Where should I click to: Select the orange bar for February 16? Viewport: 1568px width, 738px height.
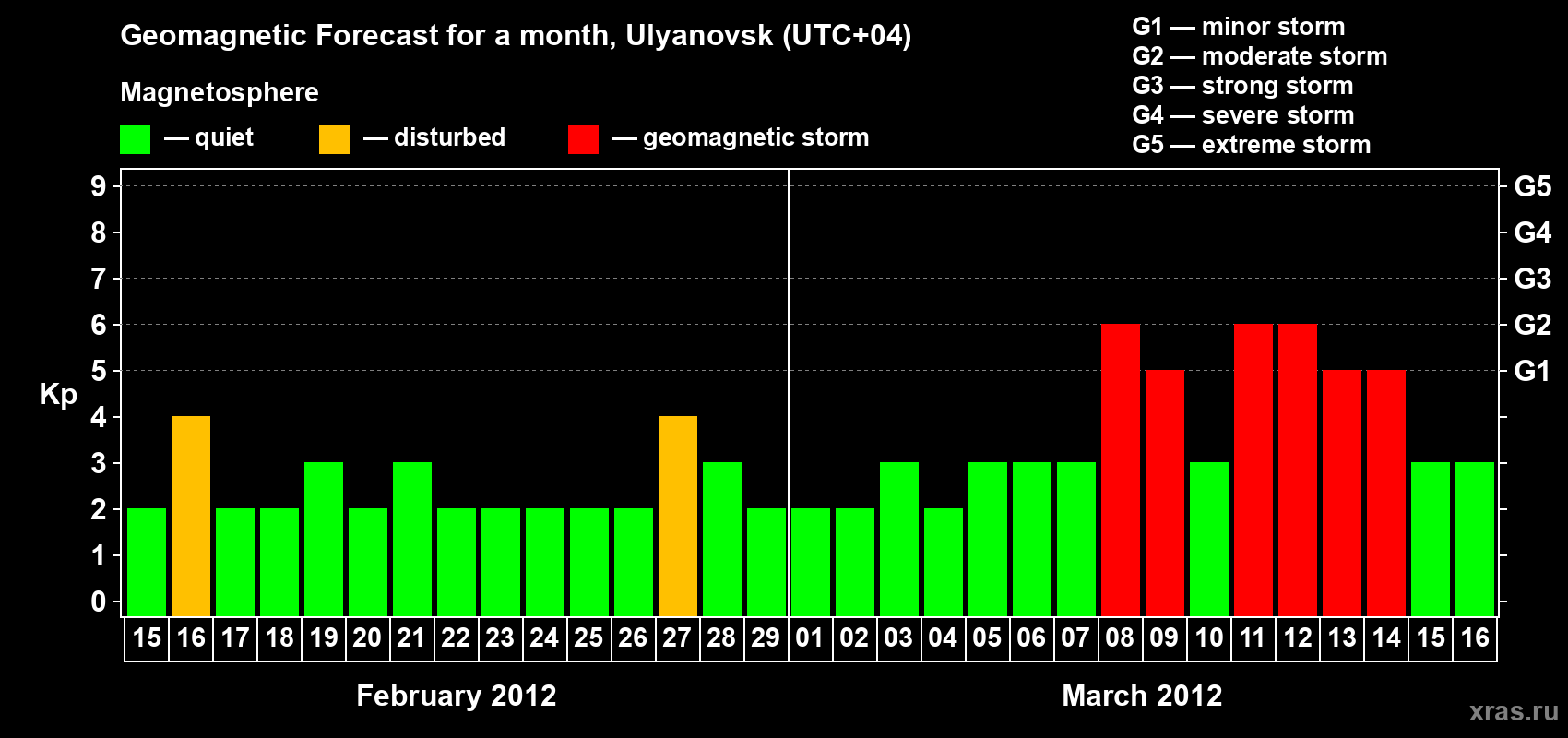191,516
